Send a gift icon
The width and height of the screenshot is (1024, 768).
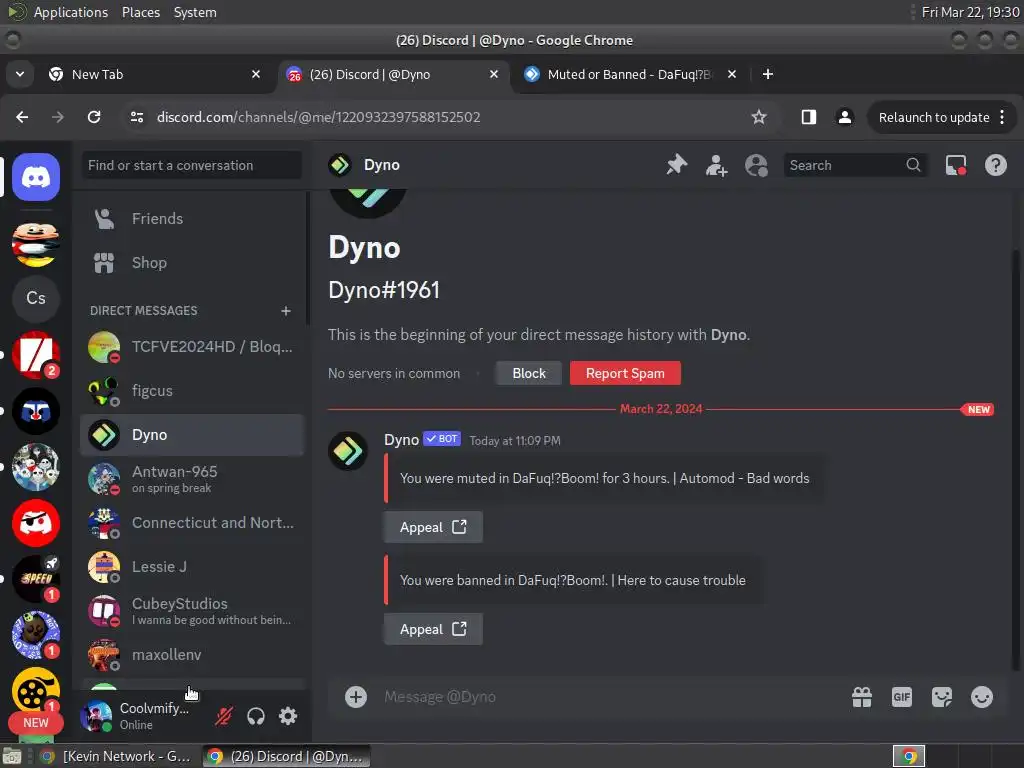[x=862, y=697]
